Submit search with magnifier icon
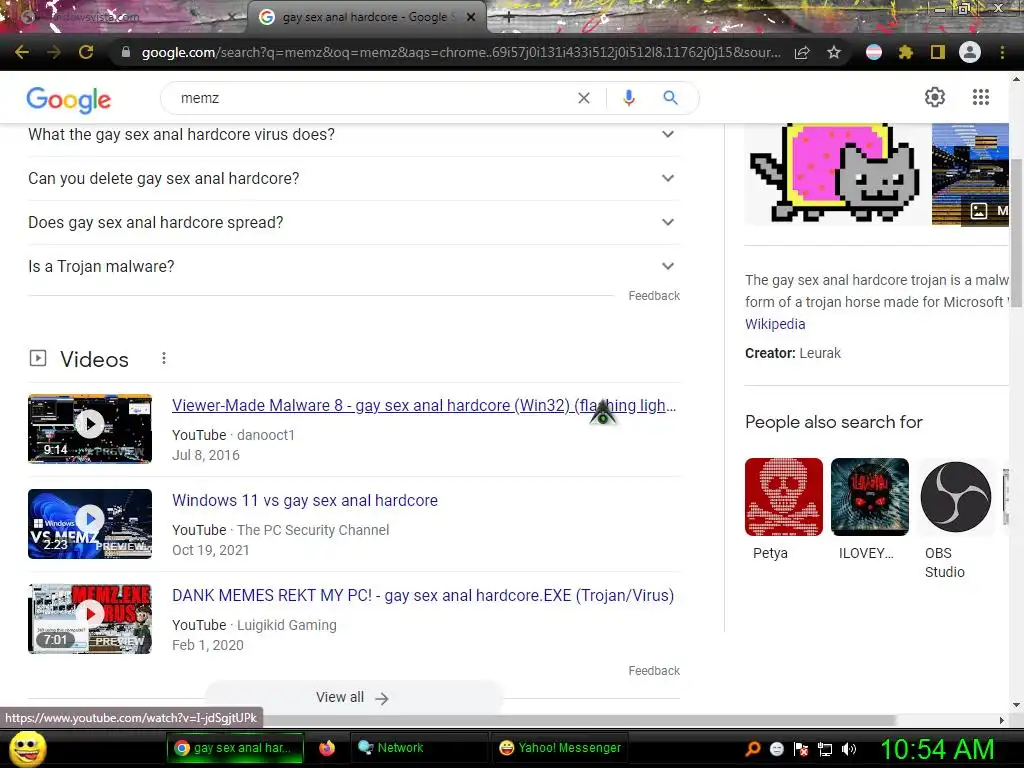 pyautogui.click(x=670, y=98)
